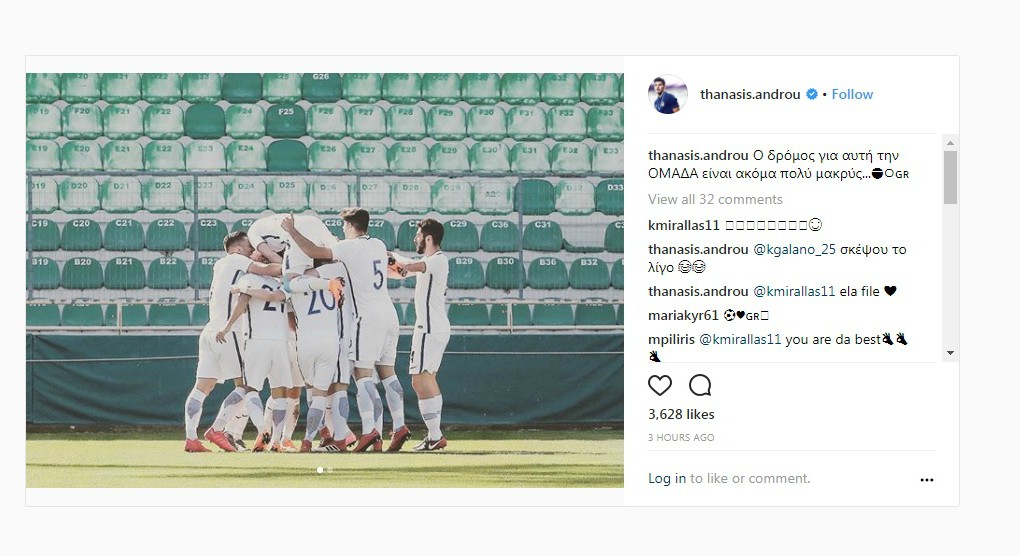
Task: Click the thanasis.androu profile avatar
Action: pos(668,94)
